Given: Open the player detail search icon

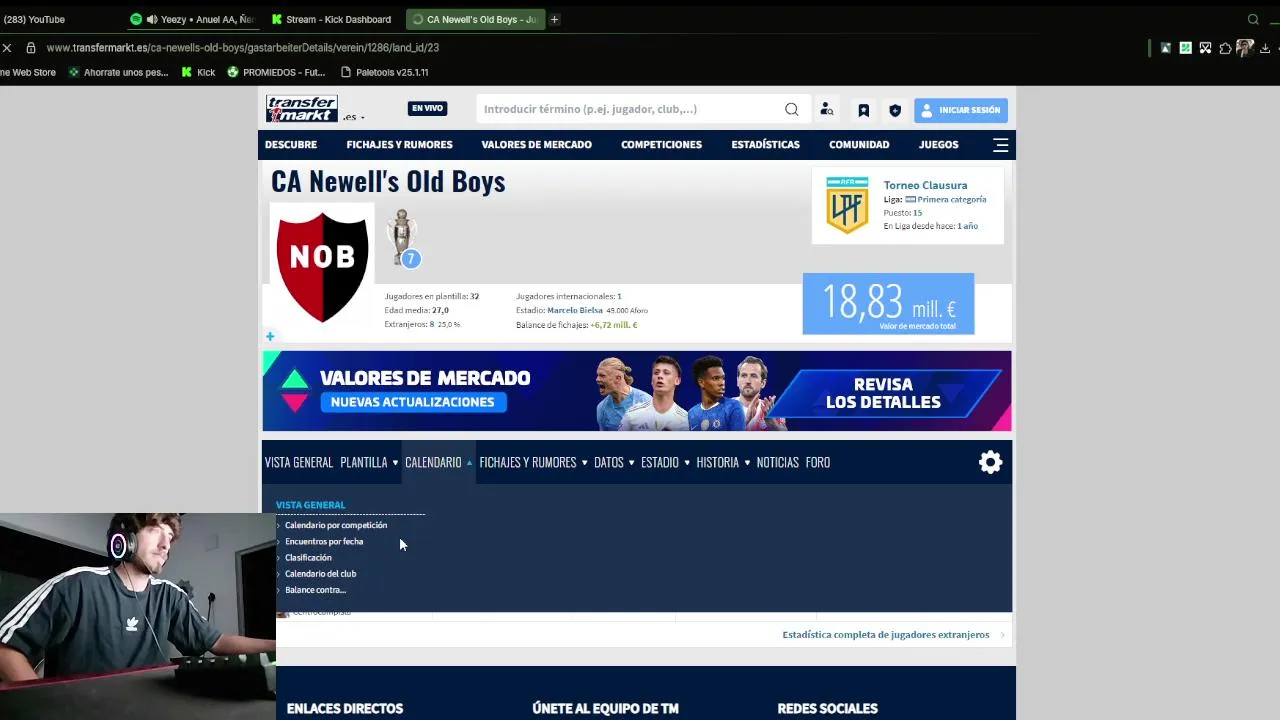Looking at the screenshot, I should coord(827,110).
